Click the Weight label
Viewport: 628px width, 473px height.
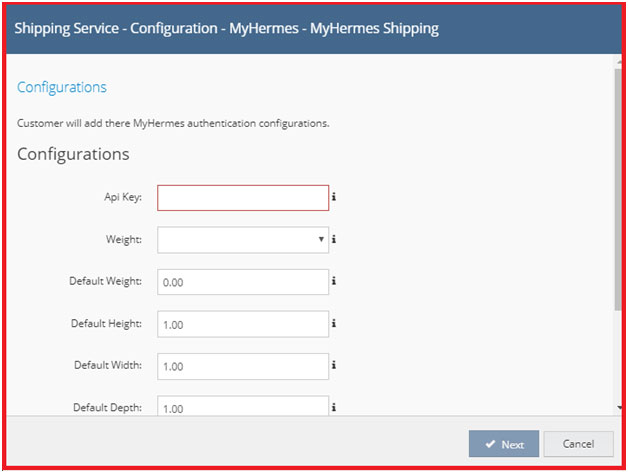pos(124,240)
